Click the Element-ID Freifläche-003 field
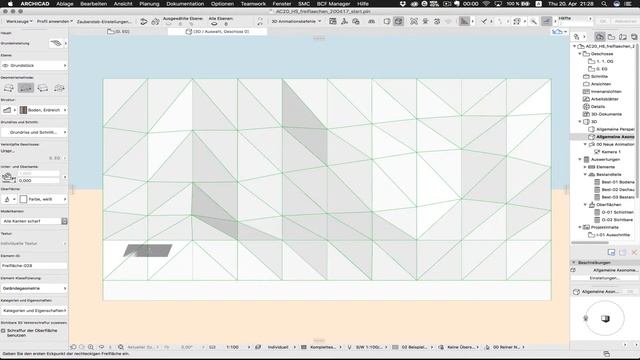The image size is (640, 360). pos(34,266)
